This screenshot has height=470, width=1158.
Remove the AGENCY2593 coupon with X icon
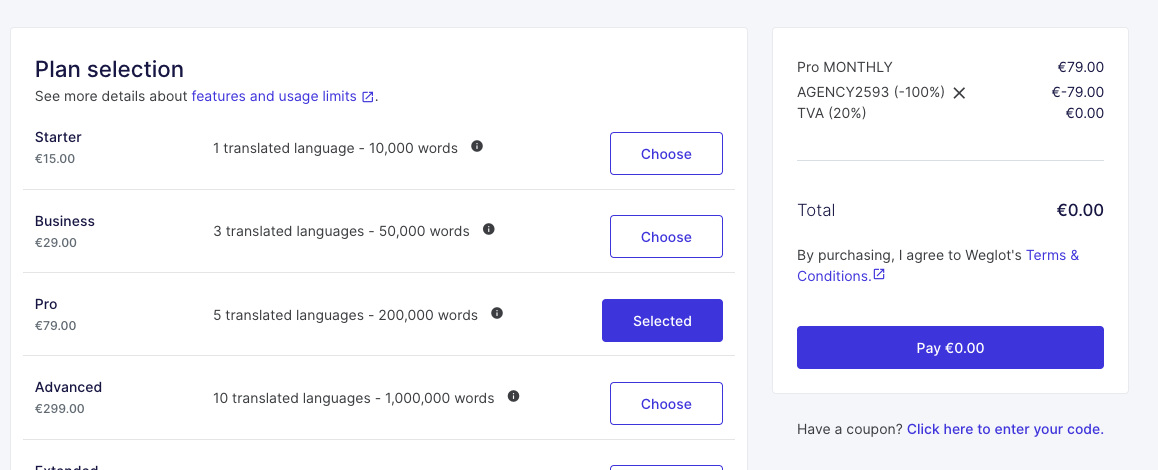click(x=959, y=93)
